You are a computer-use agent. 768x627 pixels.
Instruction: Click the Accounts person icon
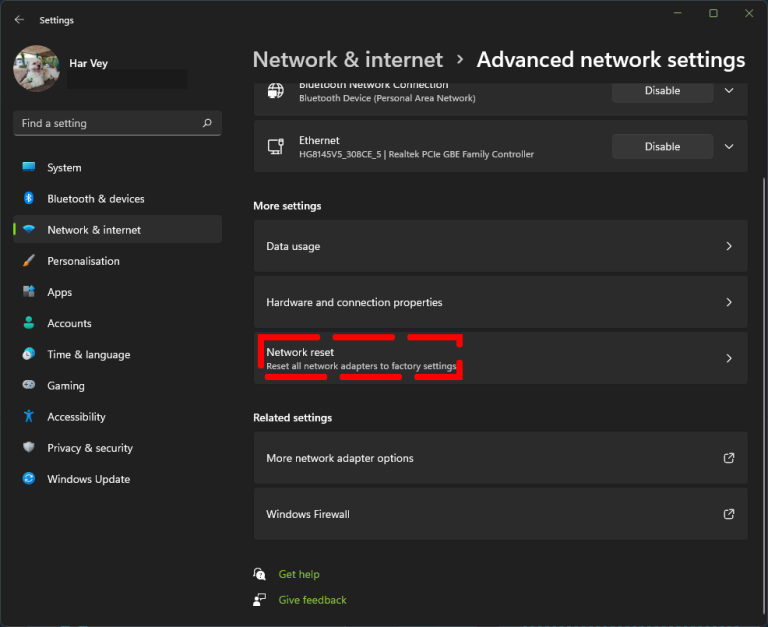click(x=29, y=323)
